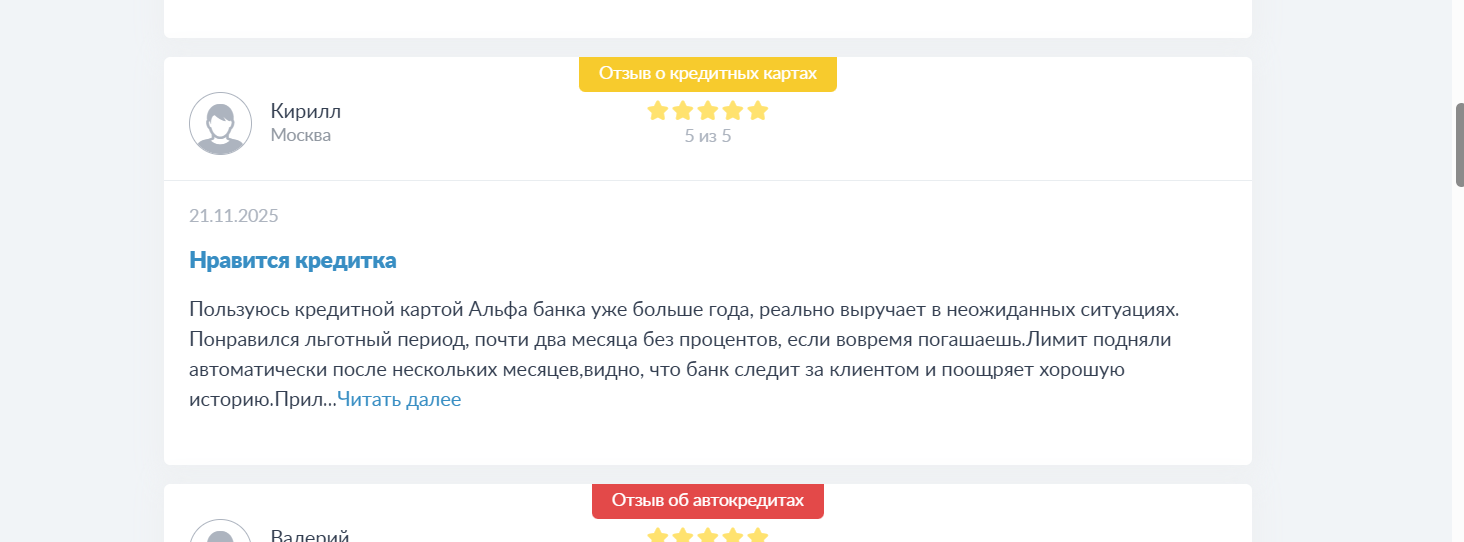Click the review date 21.11.2025
The image size is (1464, 542).
click(234, 216)
